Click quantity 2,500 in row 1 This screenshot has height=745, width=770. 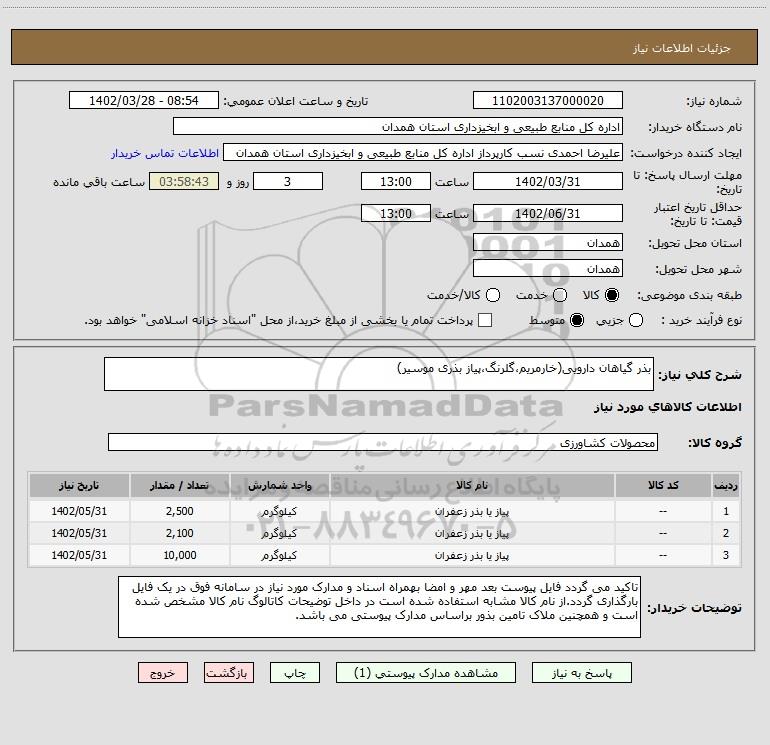[179, 511]
